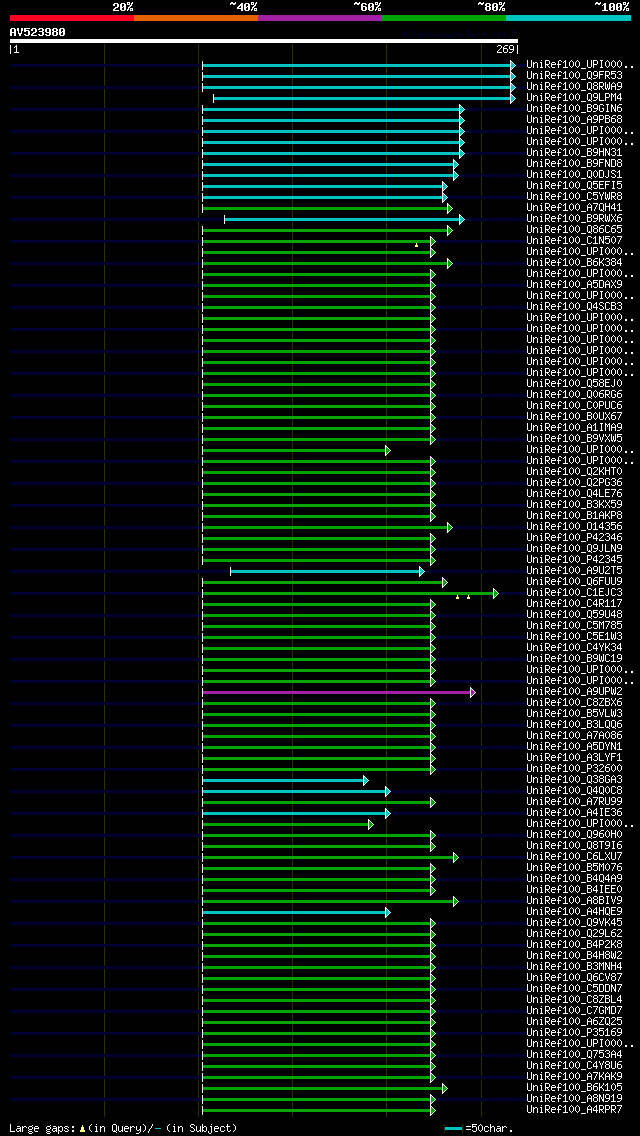This screenshot has height=1136, width=640.
Task: Open hit UniRef100_B0UX67
Action: [x=574, y=417]
